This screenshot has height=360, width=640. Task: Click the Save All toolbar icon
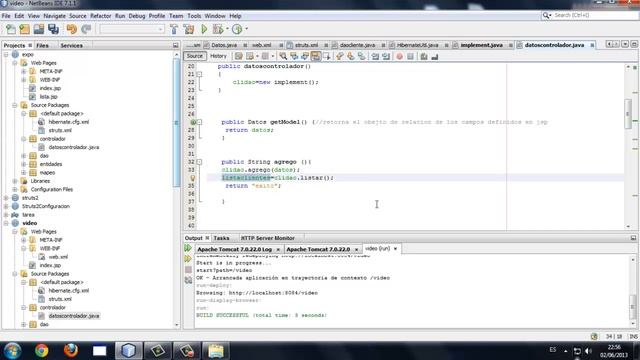(x=53, y=29)
